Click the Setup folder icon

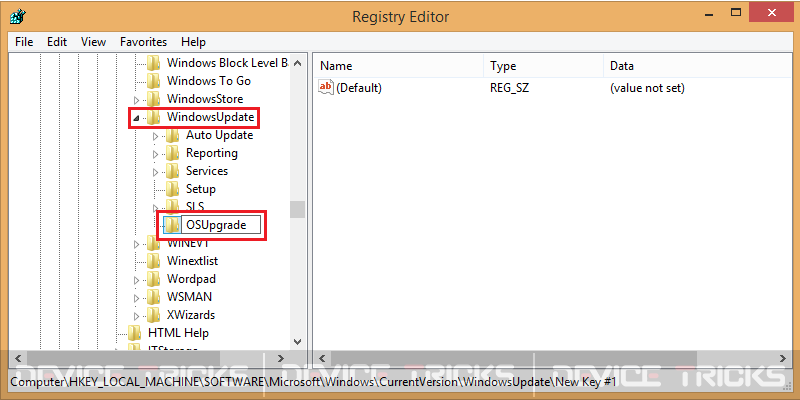(172, 189)
